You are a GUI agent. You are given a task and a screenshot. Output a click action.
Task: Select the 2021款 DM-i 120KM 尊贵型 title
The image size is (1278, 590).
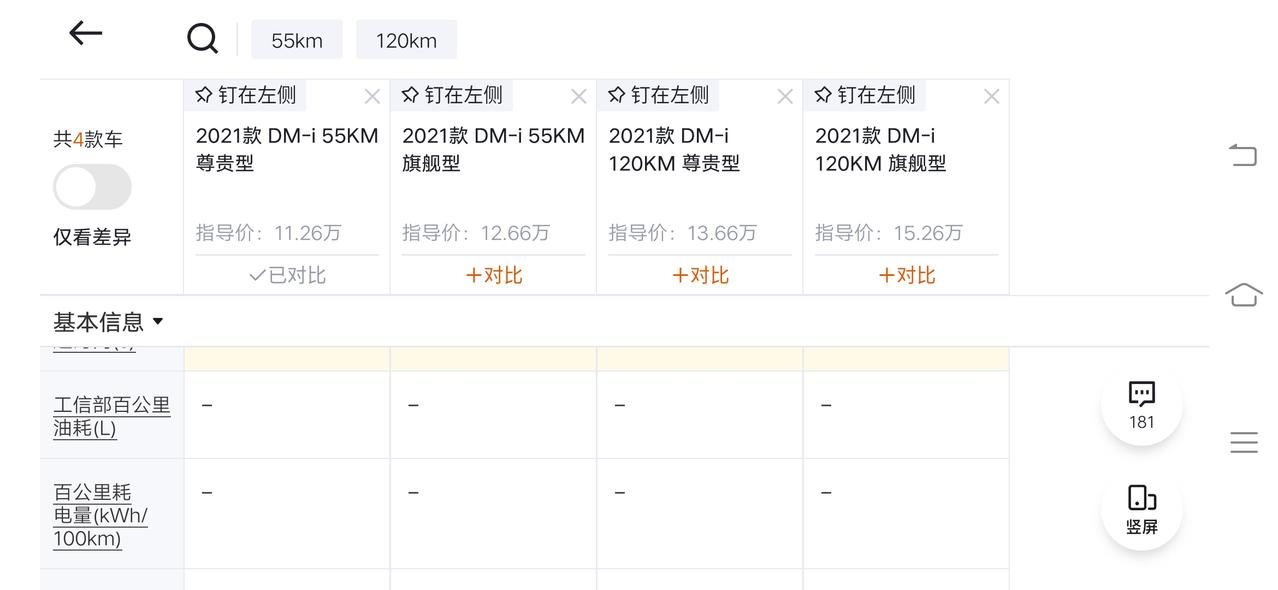click(x=675, y=149)
